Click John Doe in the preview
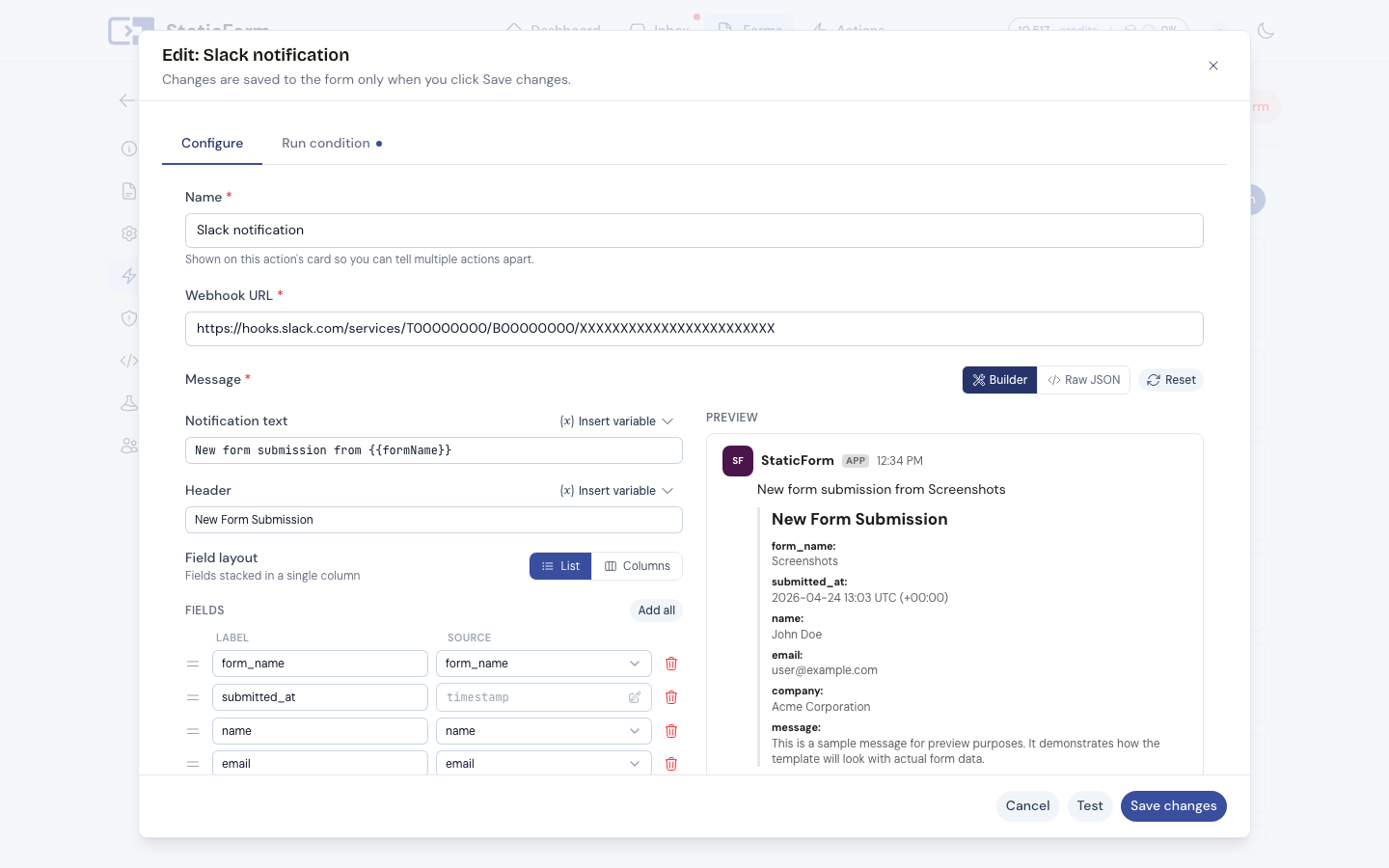1389x868 pixels. click(797, 635)
